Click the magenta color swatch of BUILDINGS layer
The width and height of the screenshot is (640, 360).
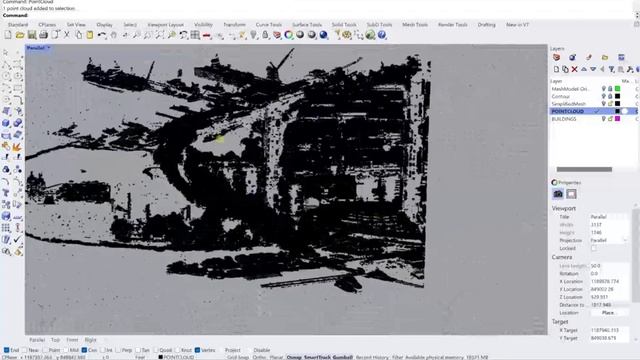click(x=618, y=119)
